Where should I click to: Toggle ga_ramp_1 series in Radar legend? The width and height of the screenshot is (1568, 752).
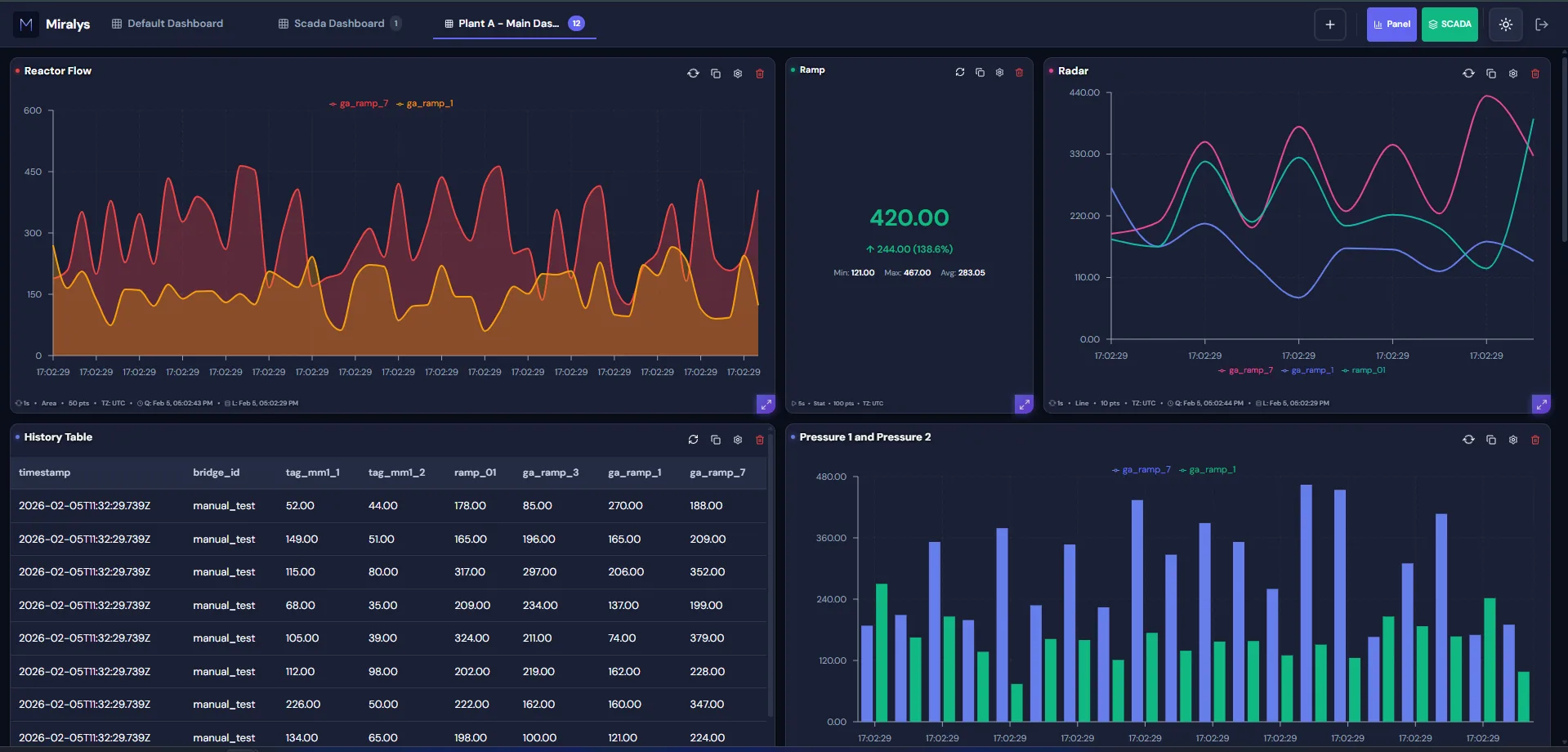pos(1307,370)
